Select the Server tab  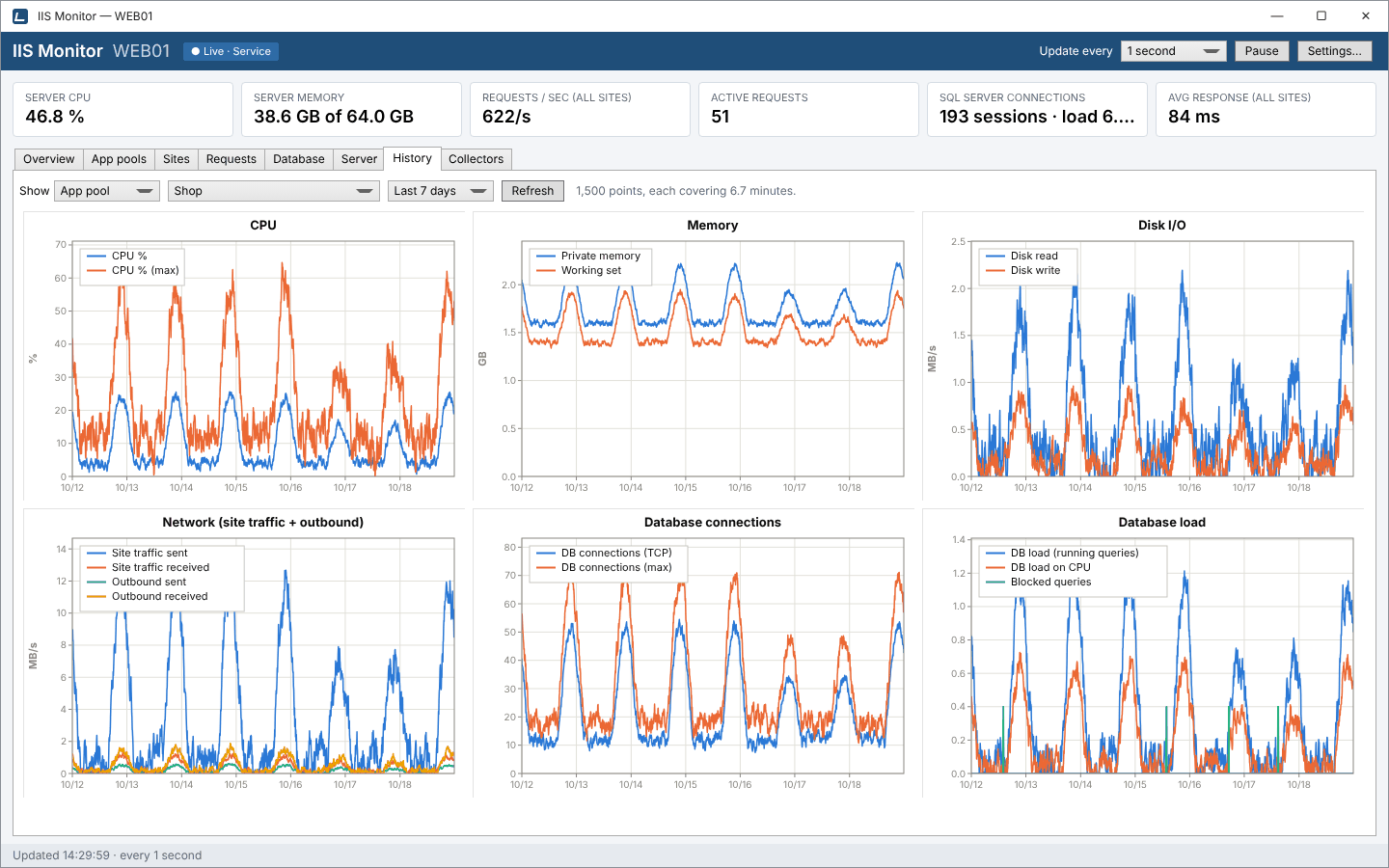click(x=359, y=159)
